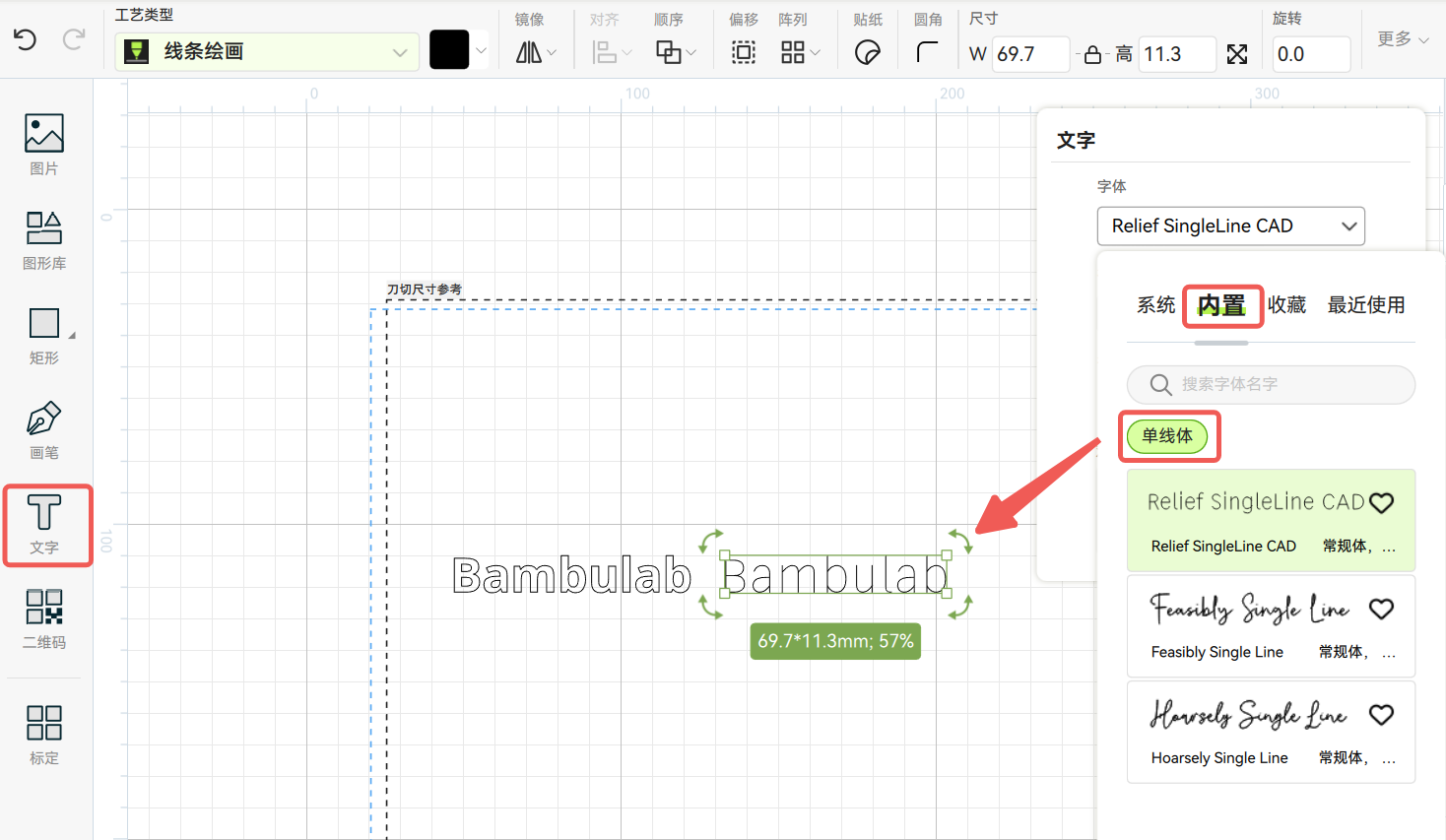Click the selected single-line Bambulab text
Viewport: 1446px width, 840px height.
click(x=835, y=575)
